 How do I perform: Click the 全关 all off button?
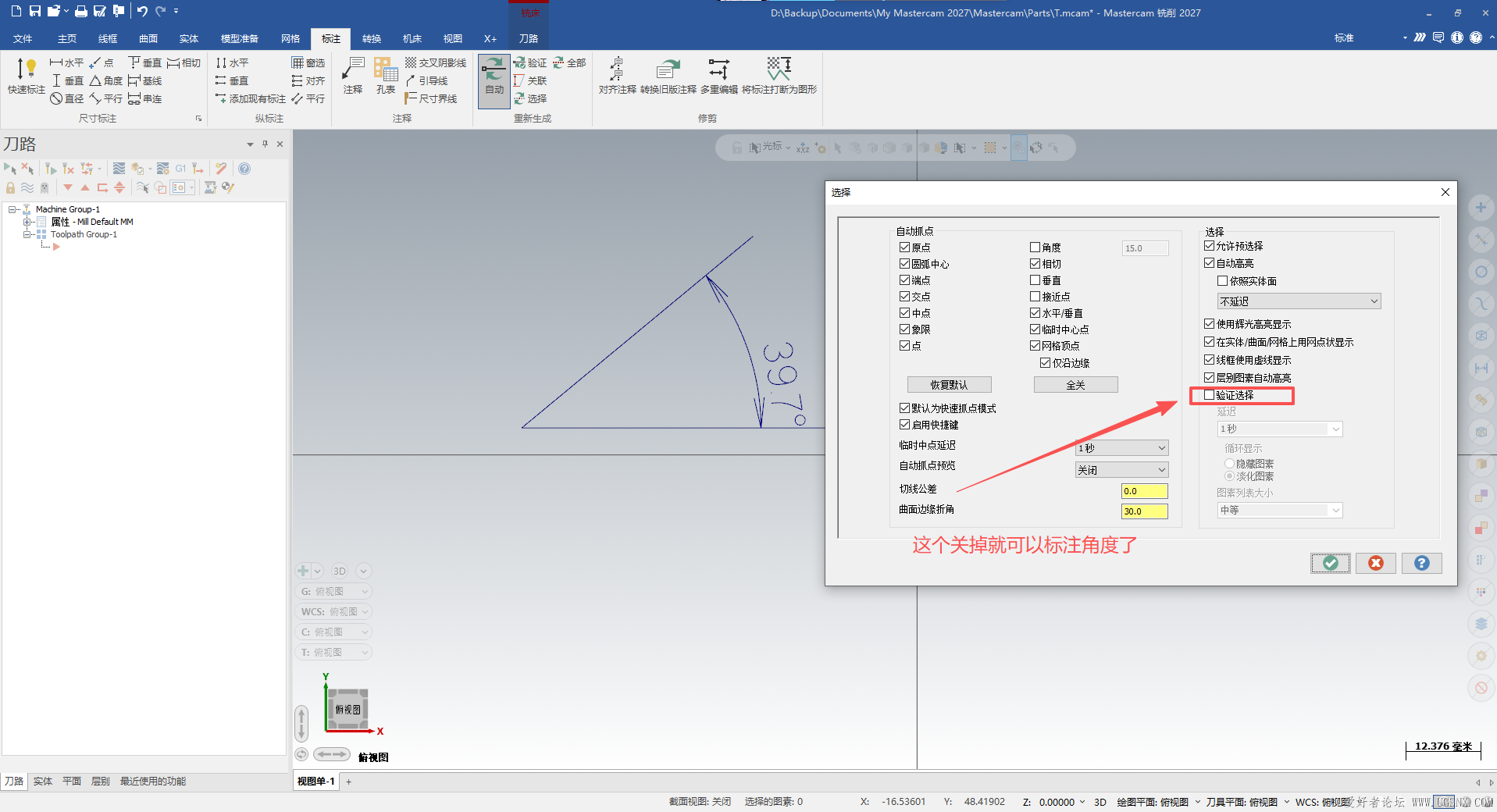(1075, 385)
